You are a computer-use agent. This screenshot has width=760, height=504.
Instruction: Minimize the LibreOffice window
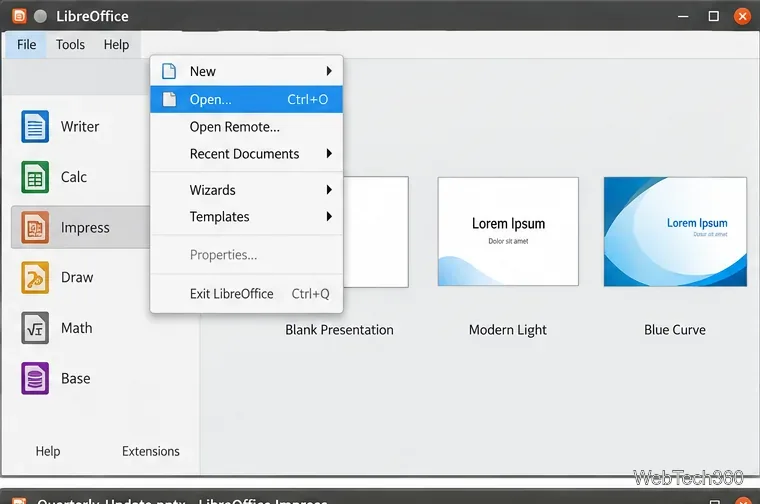[683, 16]
